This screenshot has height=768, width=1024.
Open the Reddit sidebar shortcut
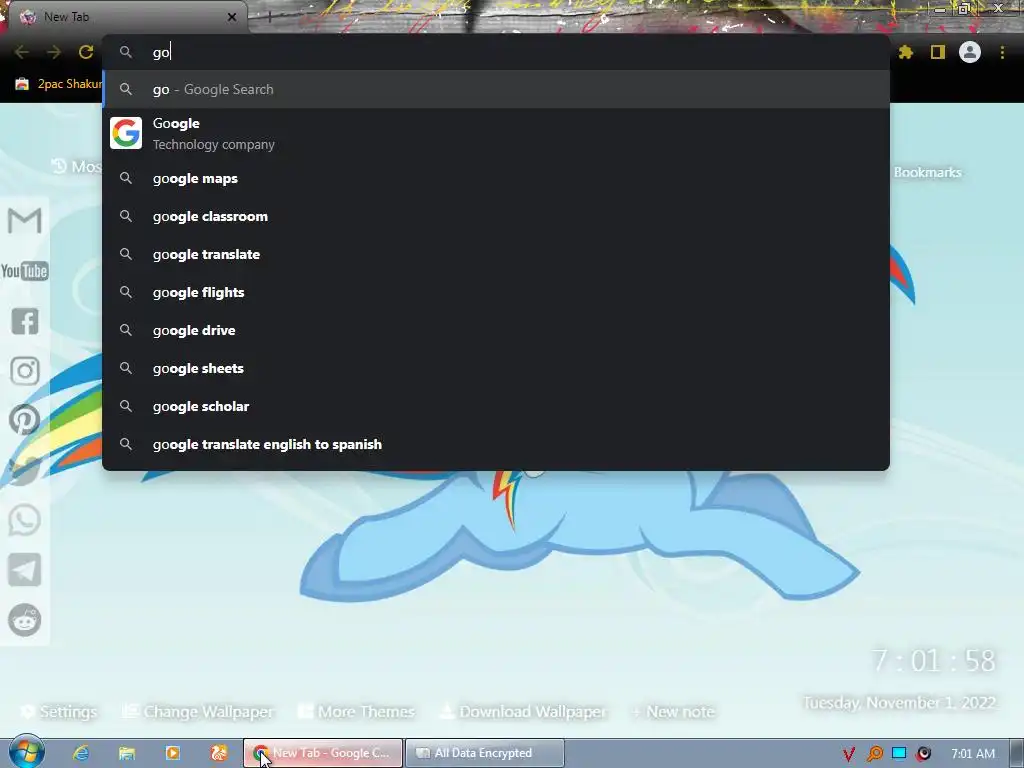(x=25, y=620)
